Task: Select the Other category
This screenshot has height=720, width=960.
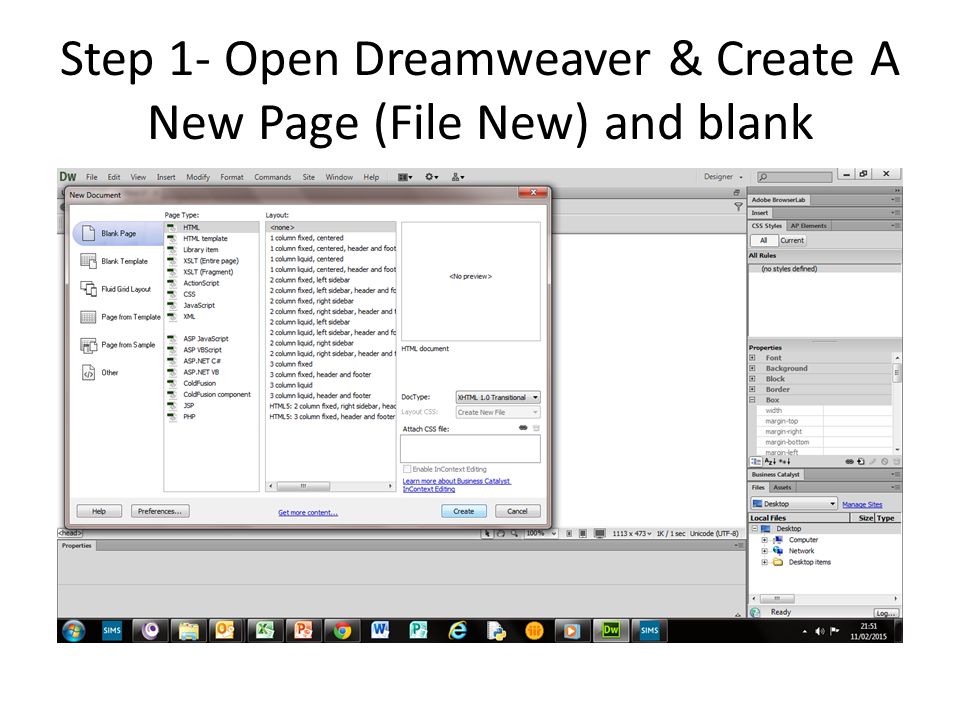Action: (100, 373)
